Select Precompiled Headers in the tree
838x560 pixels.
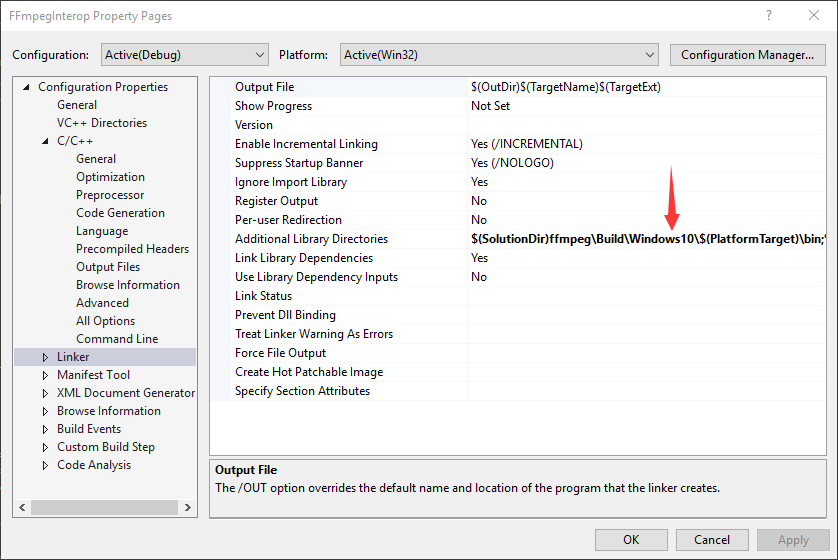133,249
